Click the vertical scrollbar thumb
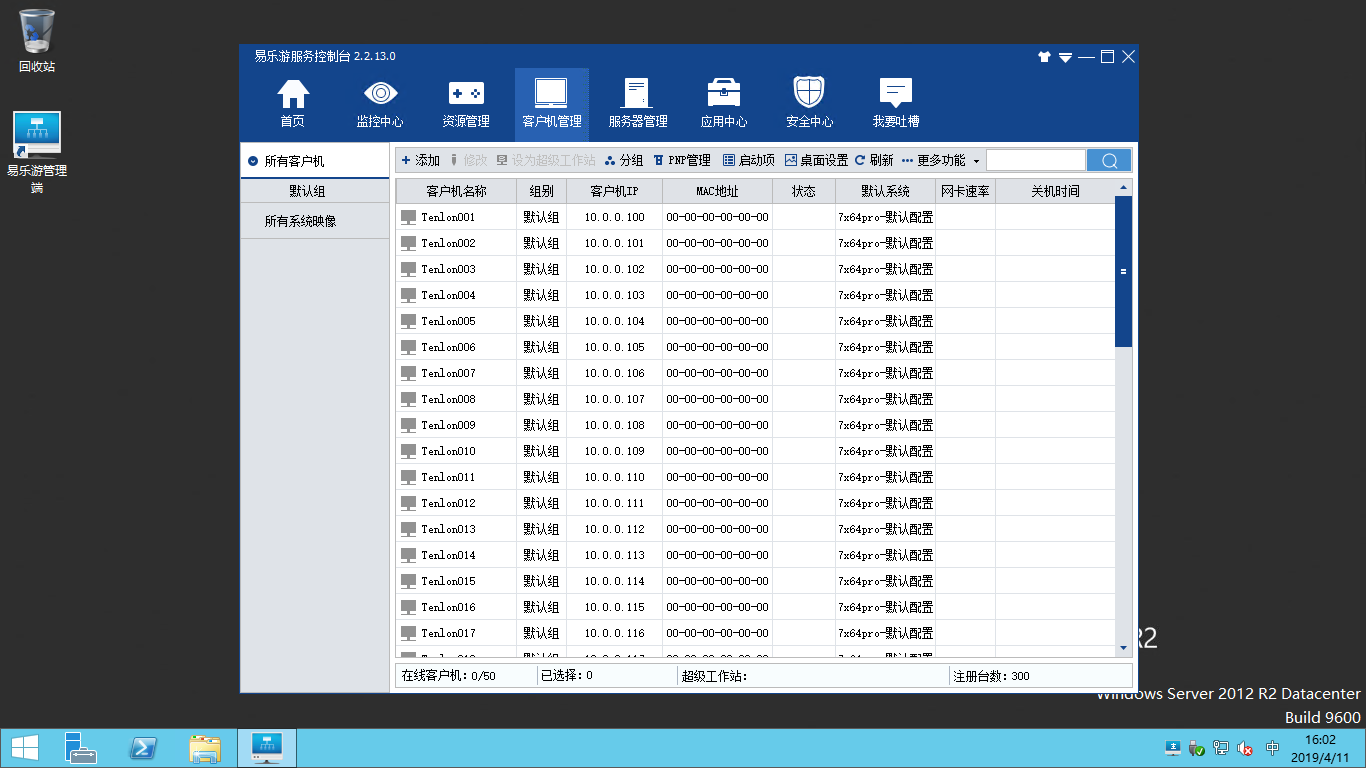1366x768 pixels. click(1123, 271)
